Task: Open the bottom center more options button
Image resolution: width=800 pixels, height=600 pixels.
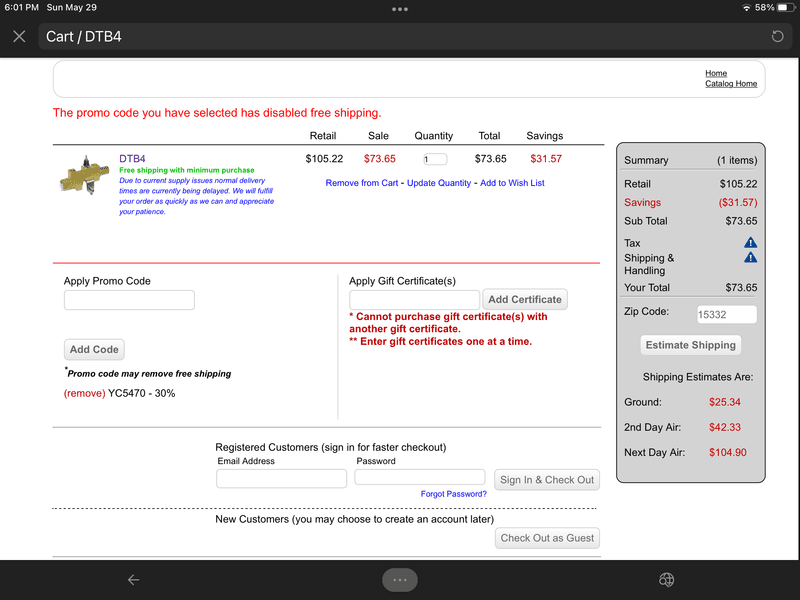Action: click(x=399, y=580)
